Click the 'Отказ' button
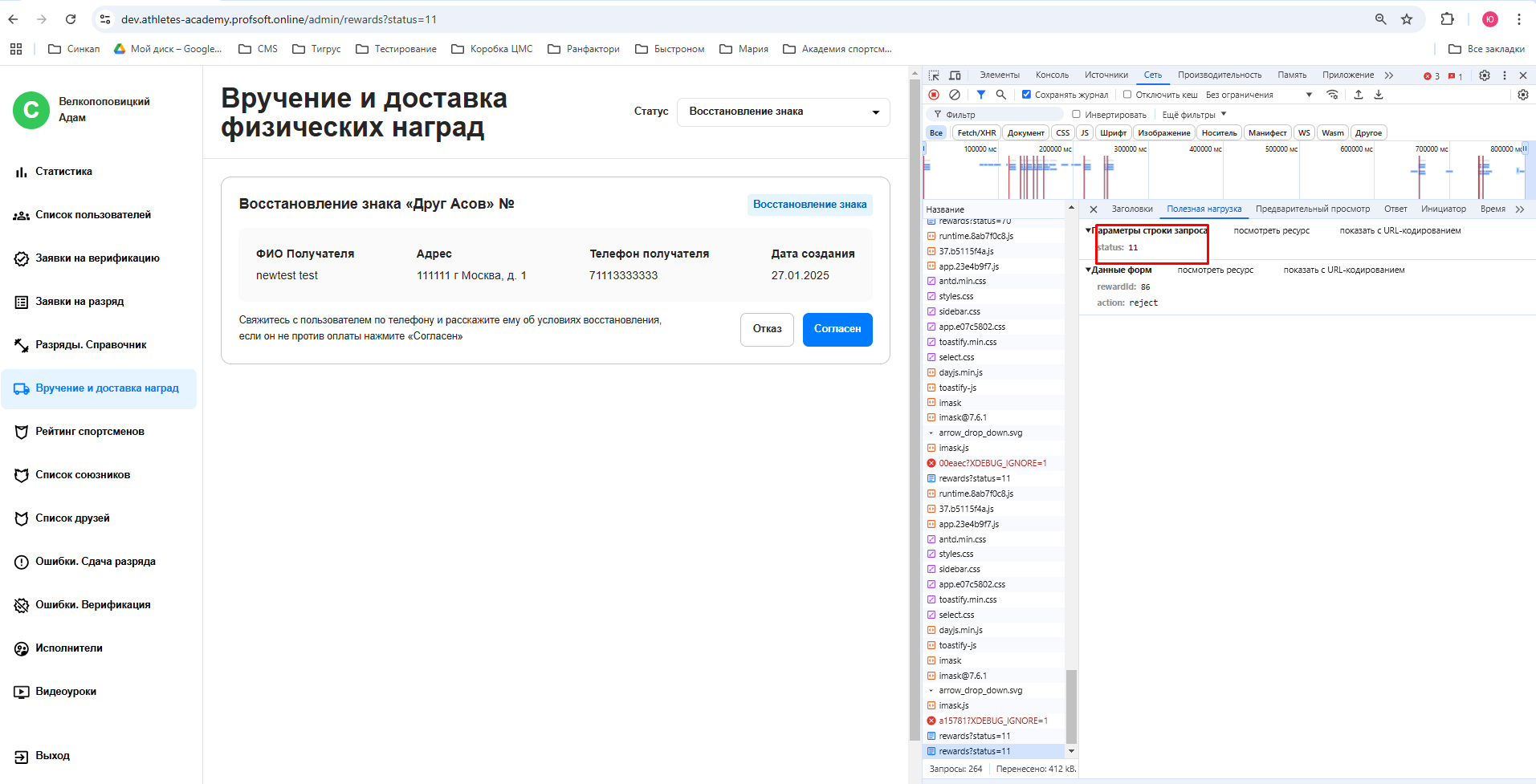Image resolution: width=1536 pixels, height=784 pixels. pos(767,329)
